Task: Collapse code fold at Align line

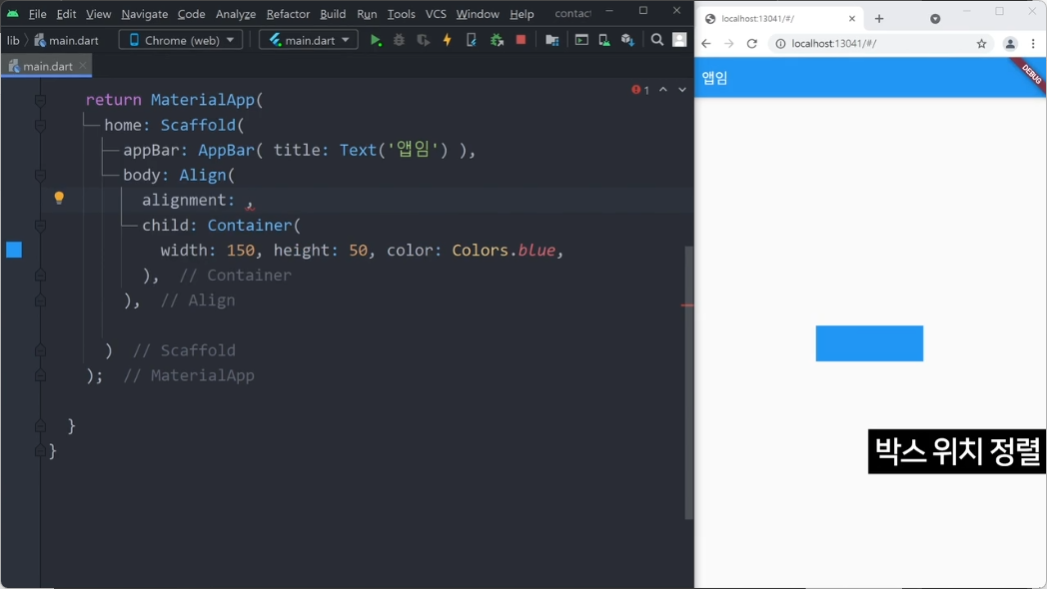Action: (x=40, y=175)
